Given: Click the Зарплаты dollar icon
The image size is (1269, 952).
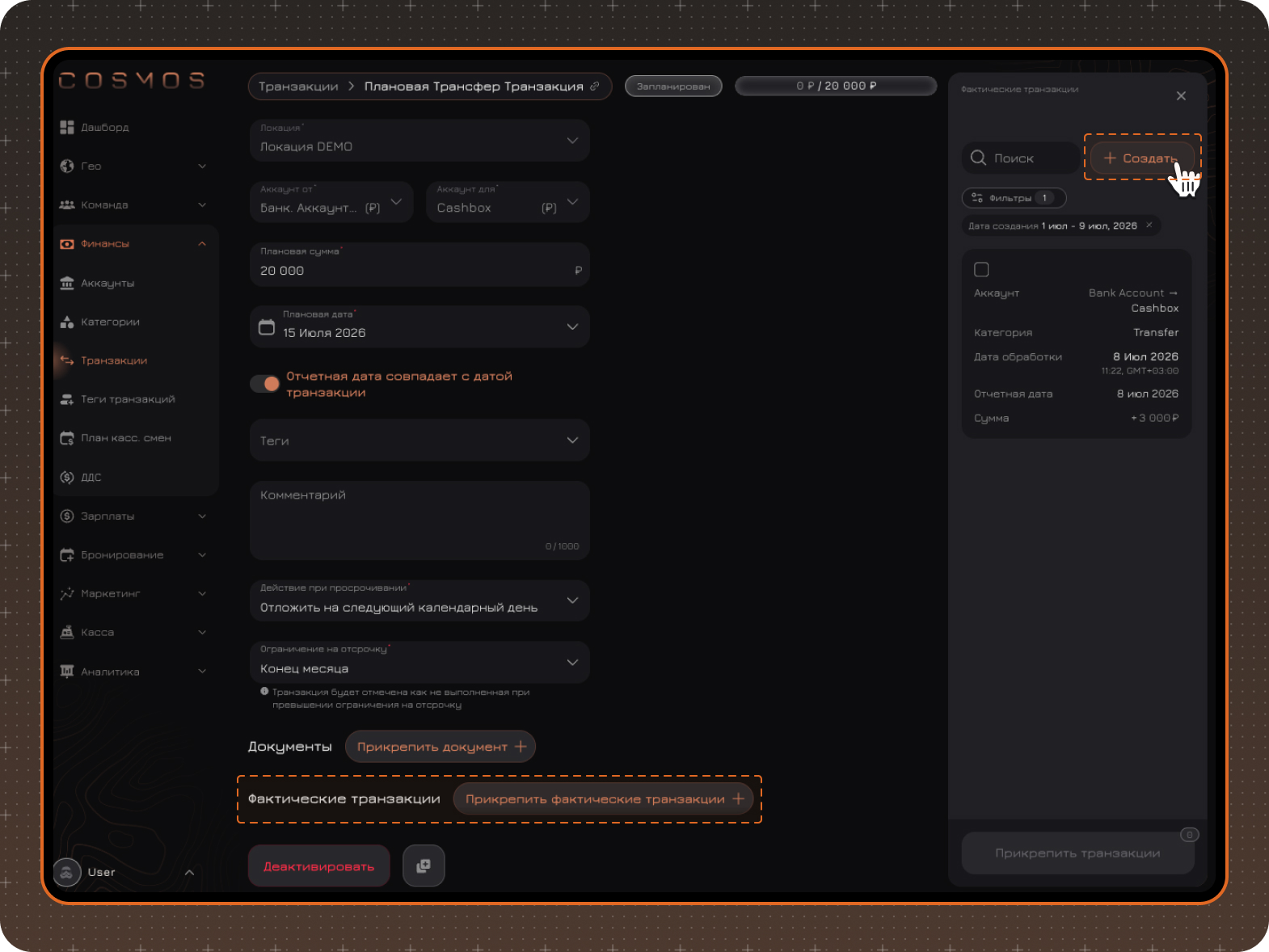Looking at the screenshot, I should point(67,516).
